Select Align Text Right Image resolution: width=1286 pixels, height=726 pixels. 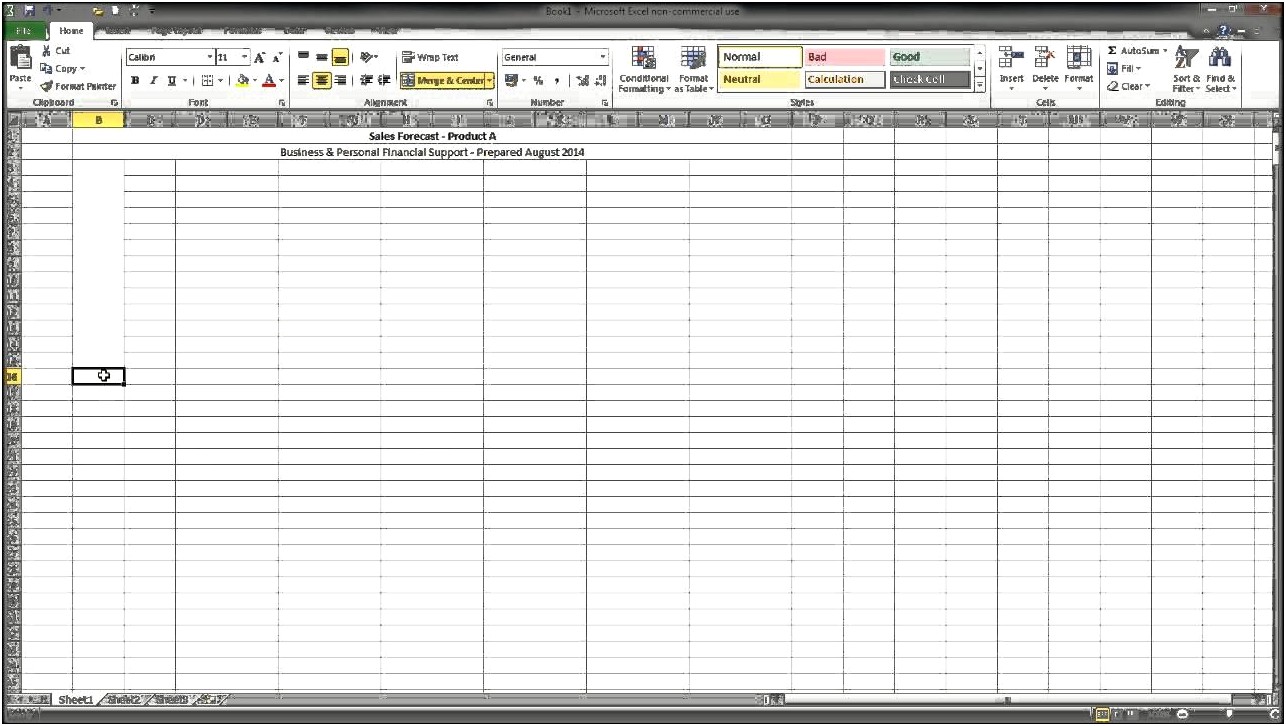pyautogui.click(x=340, y=81)
